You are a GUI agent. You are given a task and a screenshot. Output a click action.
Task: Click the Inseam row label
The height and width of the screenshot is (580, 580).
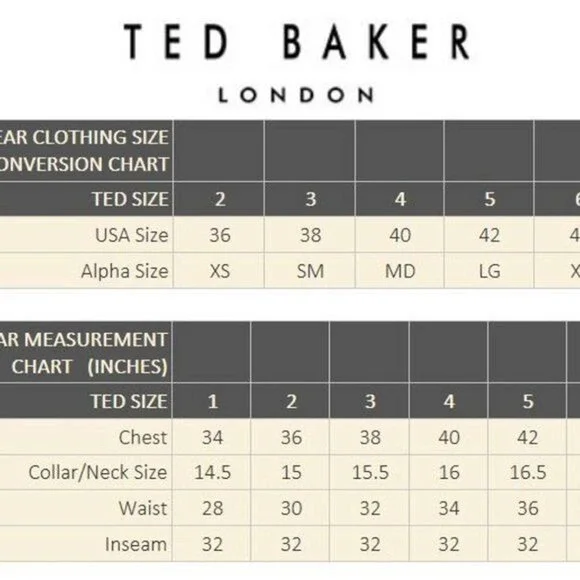coord(136,544)
